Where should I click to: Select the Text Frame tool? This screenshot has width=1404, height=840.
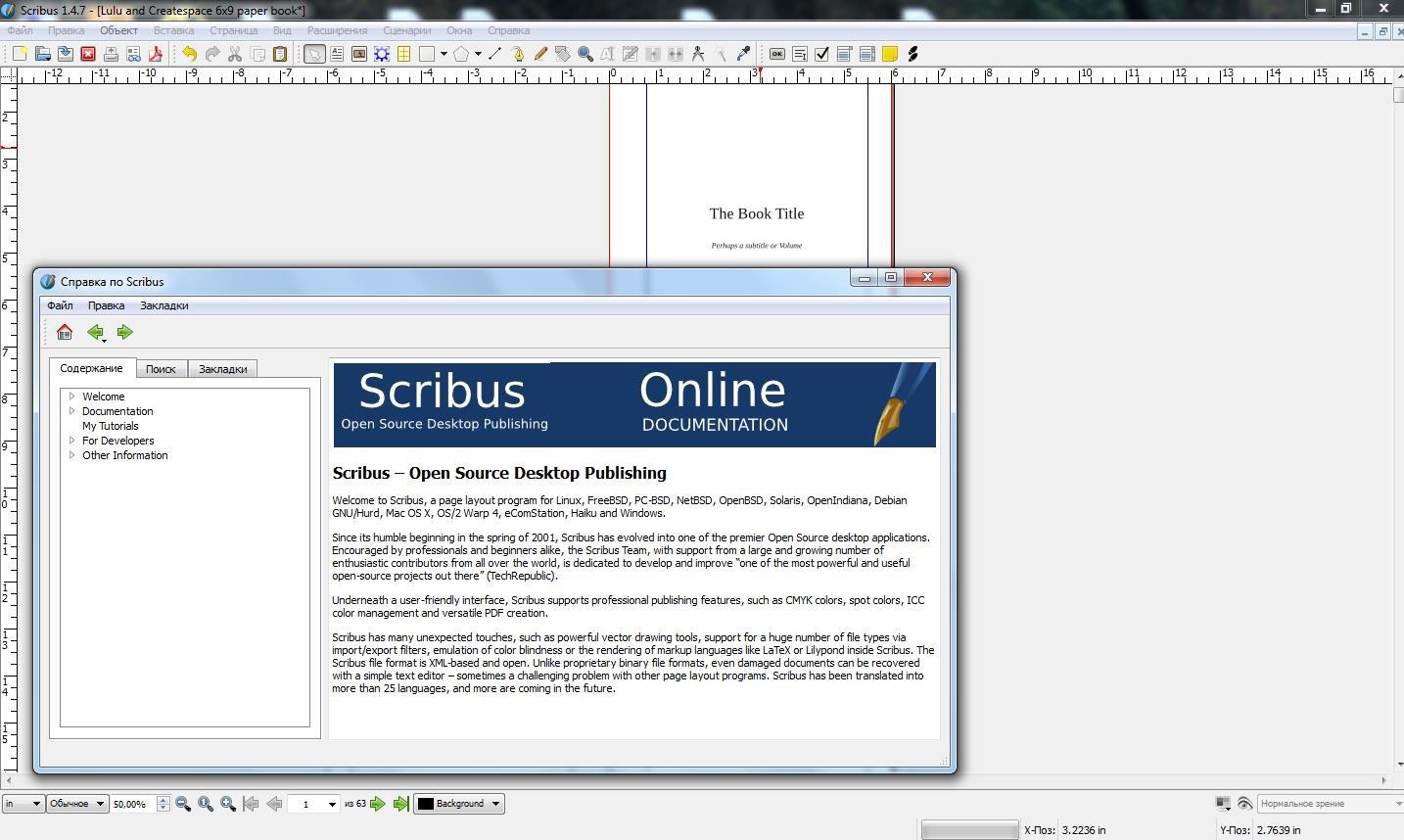(337, 54)
